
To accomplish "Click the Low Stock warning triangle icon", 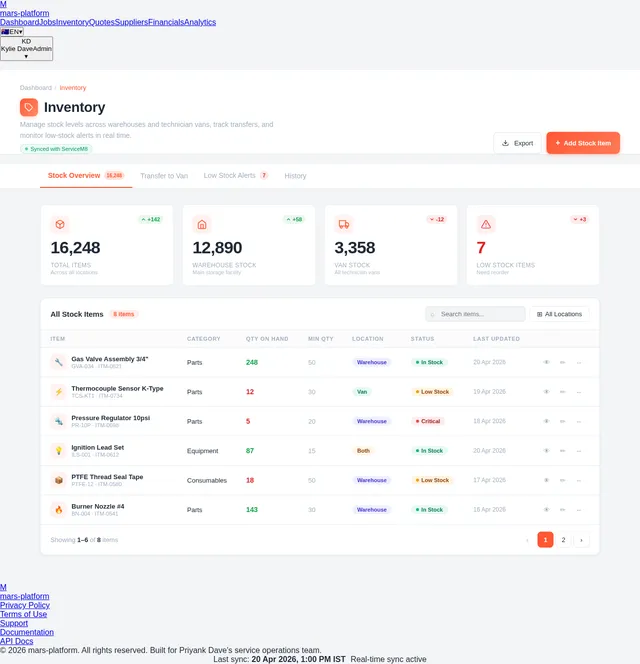I will tap(486, 224).
